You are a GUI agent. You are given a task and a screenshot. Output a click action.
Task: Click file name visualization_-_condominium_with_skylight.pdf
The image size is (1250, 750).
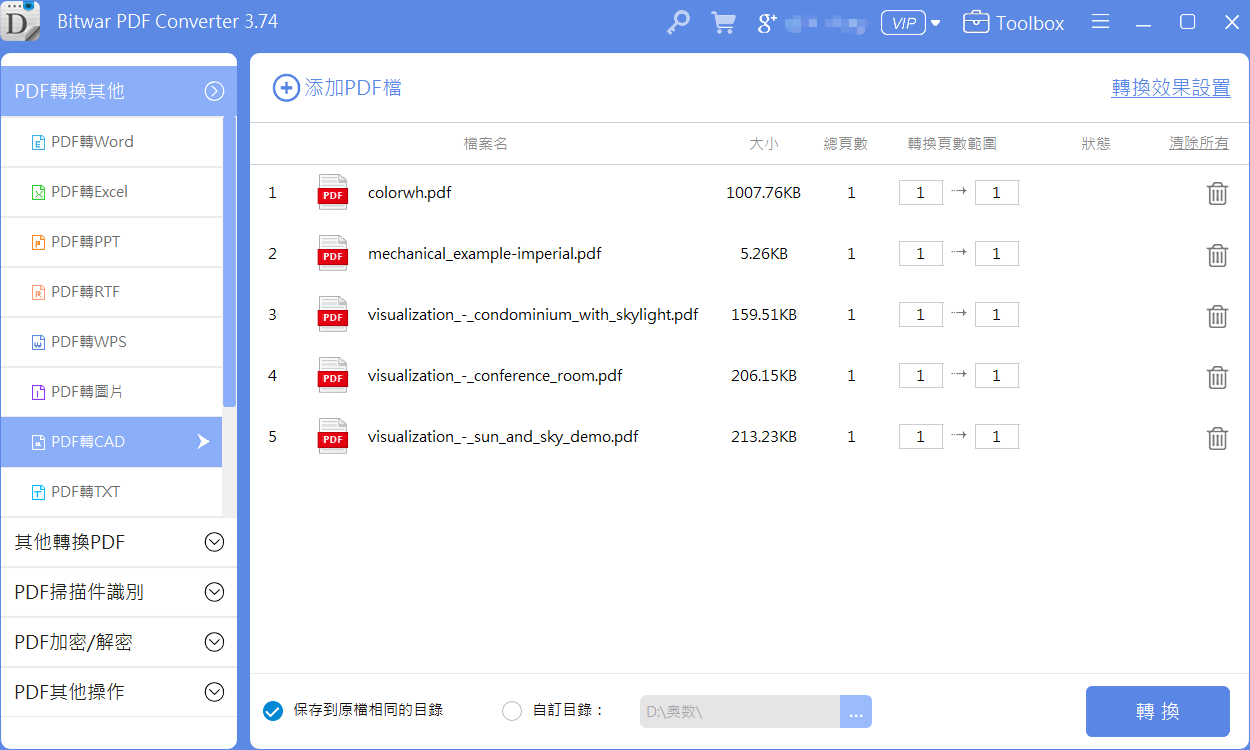click(533, 315)
